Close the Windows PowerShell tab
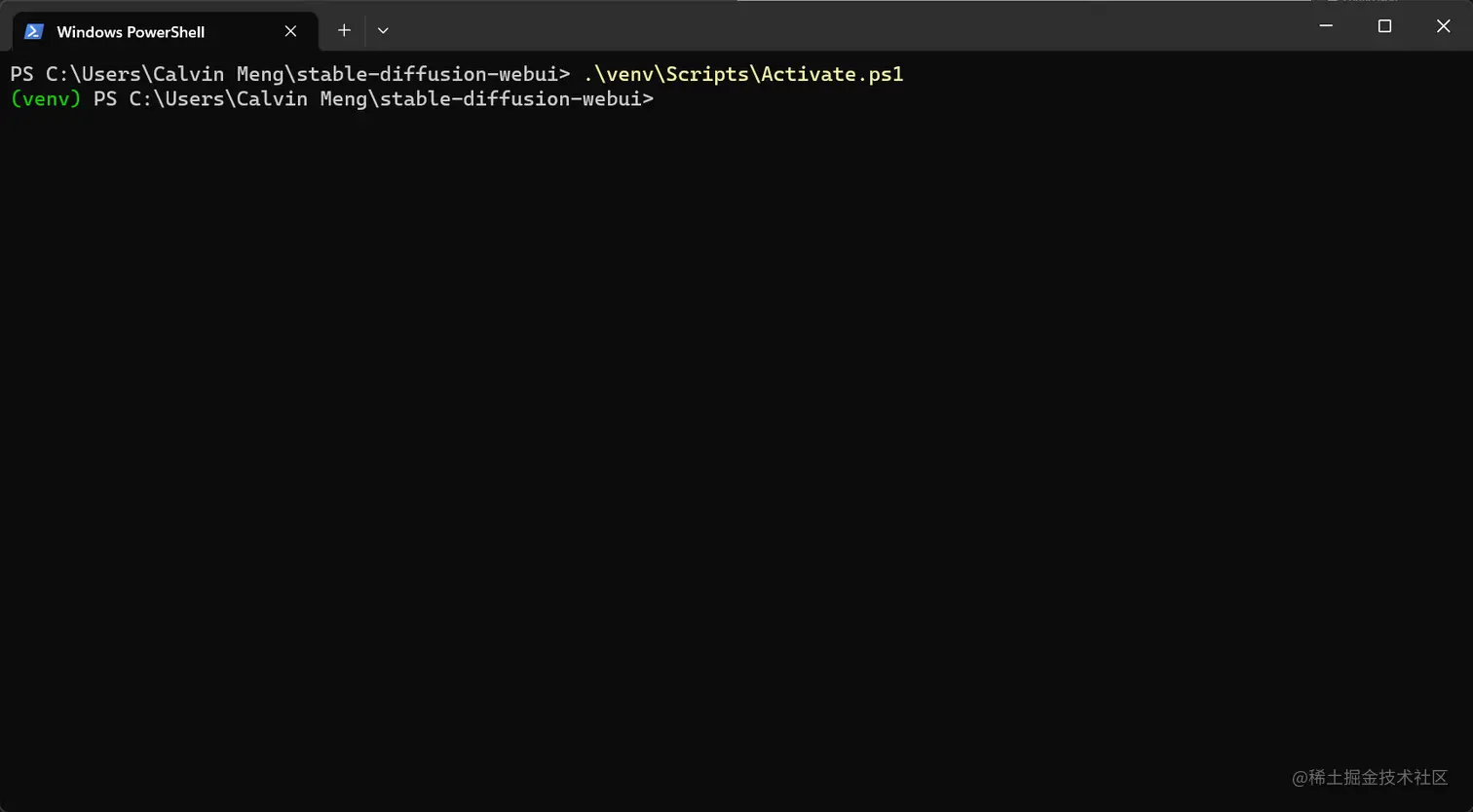This screenshot has width=1473, height=812. [x=290, y=31]
